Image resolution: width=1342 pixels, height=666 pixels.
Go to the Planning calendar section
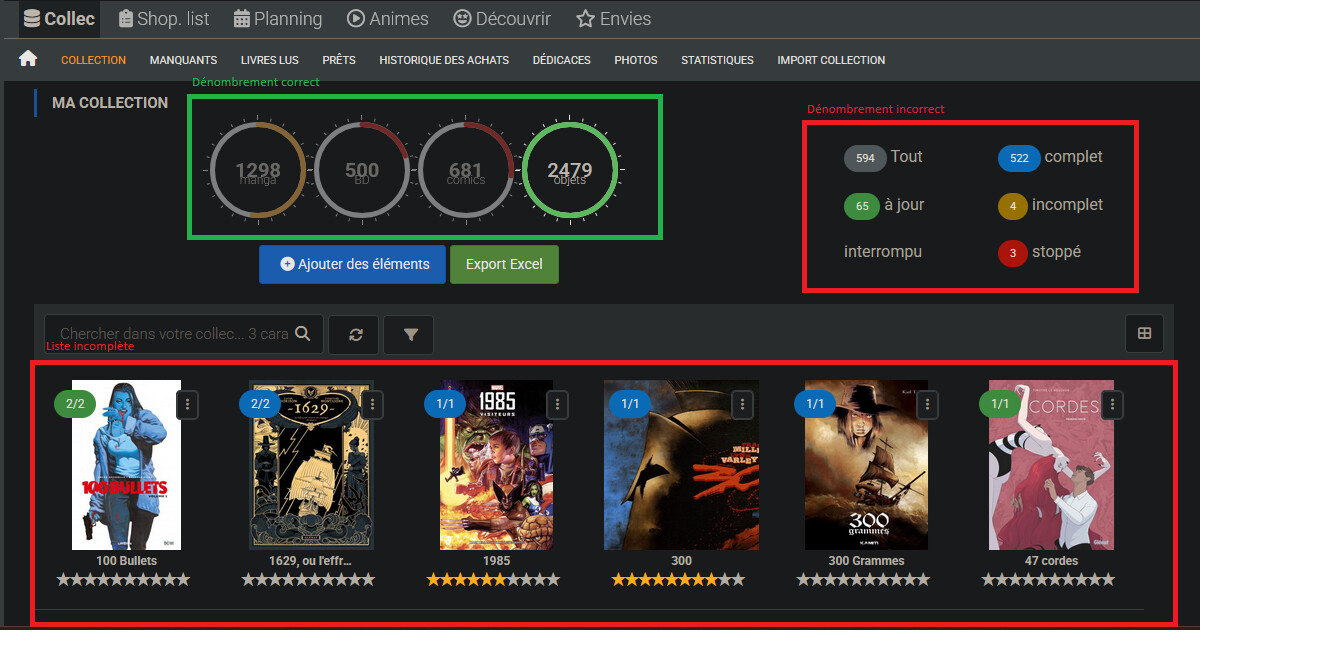[x=278, y=19]
